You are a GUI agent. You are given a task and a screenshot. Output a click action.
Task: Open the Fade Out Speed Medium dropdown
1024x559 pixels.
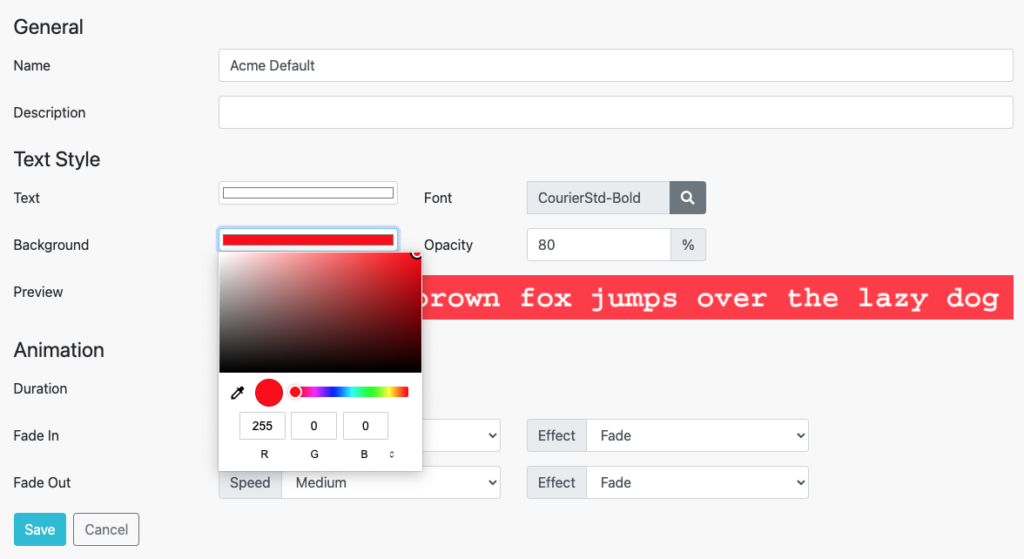[391, 483]
